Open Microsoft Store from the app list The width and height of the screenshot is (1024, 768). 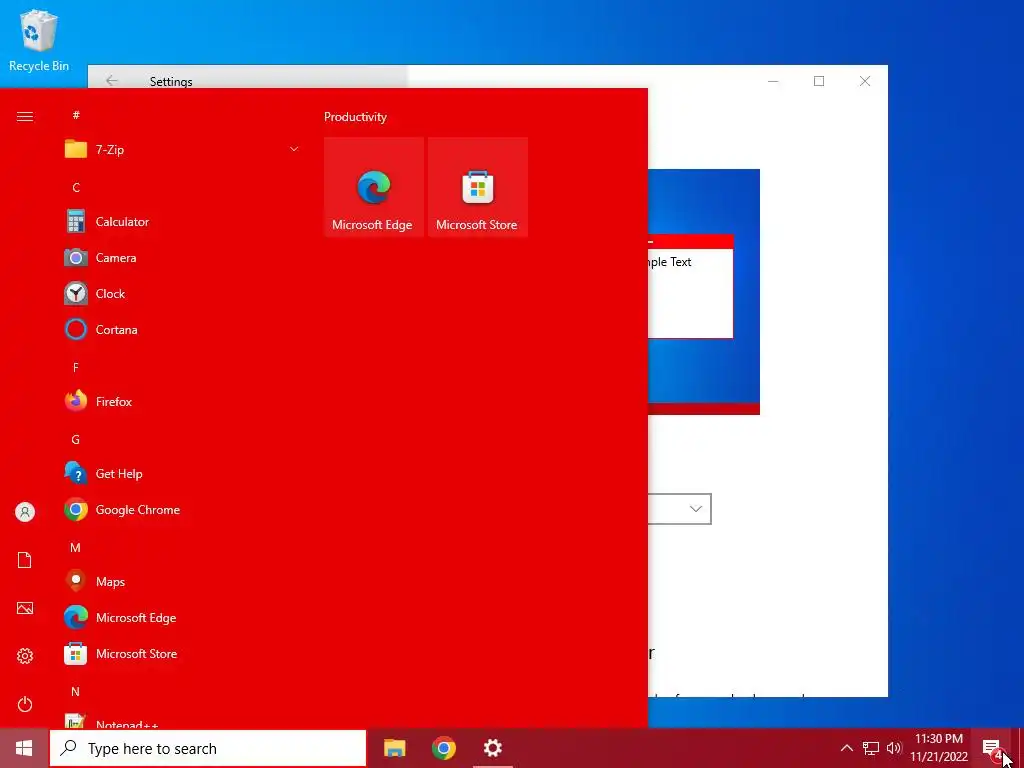click(x=182, y=654)
